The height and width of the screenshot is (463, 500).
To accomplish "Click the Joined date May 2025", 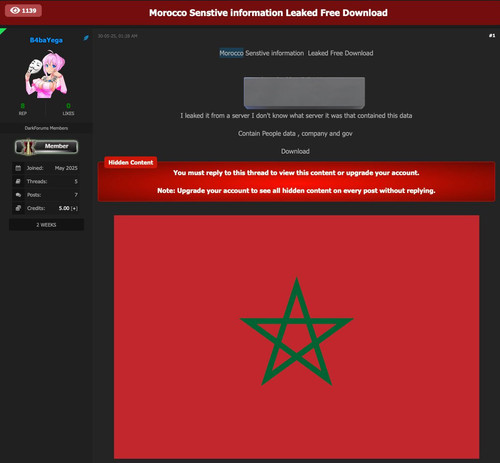I will click(66, 168).
